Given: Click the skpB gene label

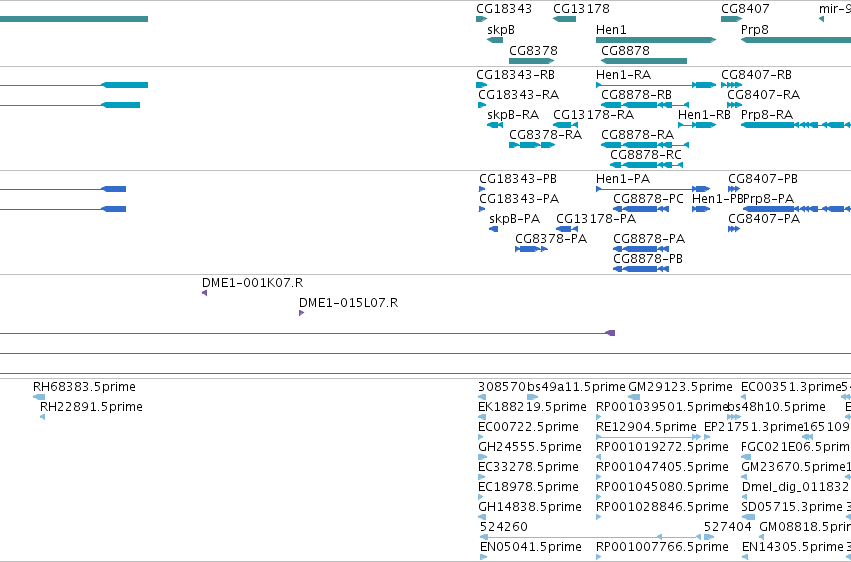Looking at the screenshot, I should point(500,29).
